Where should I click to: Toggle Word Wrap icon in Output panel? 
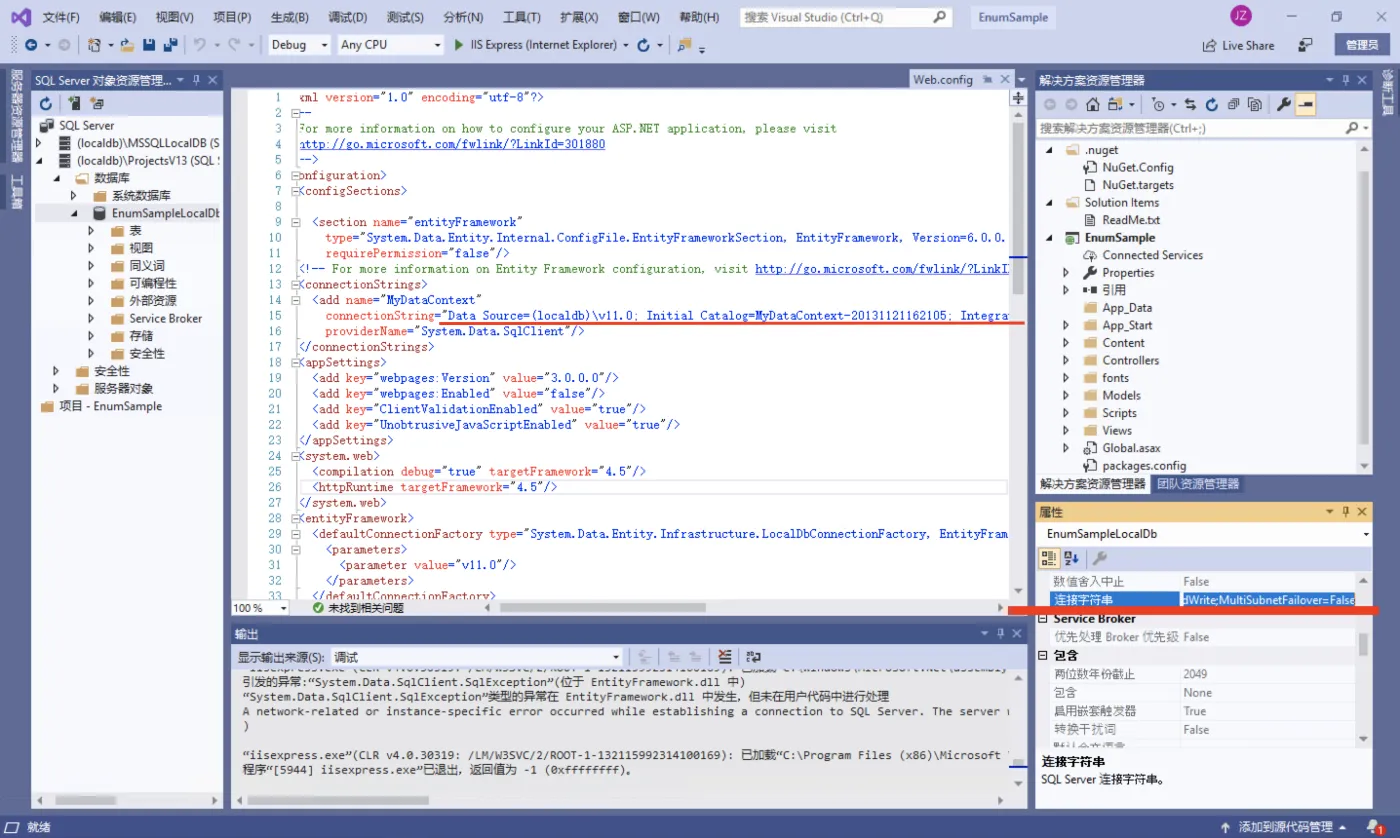(752, 657)
